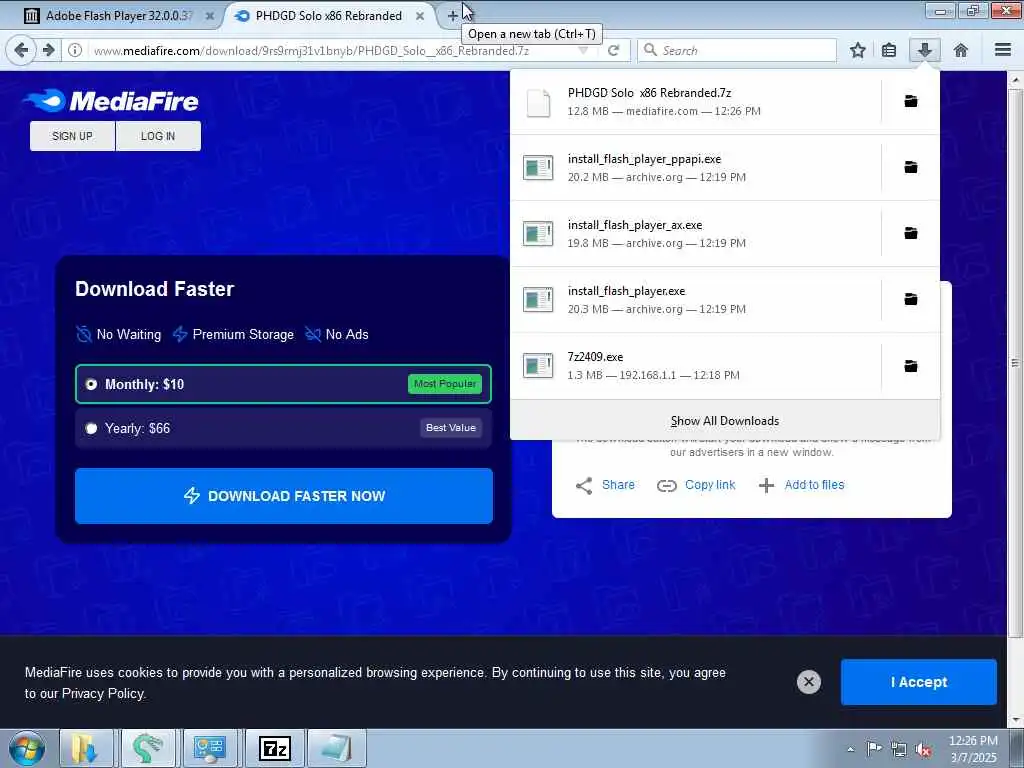Click the Add to files plus icon
The height and width of the screenshot is (768, 1024).
[766, 485]
